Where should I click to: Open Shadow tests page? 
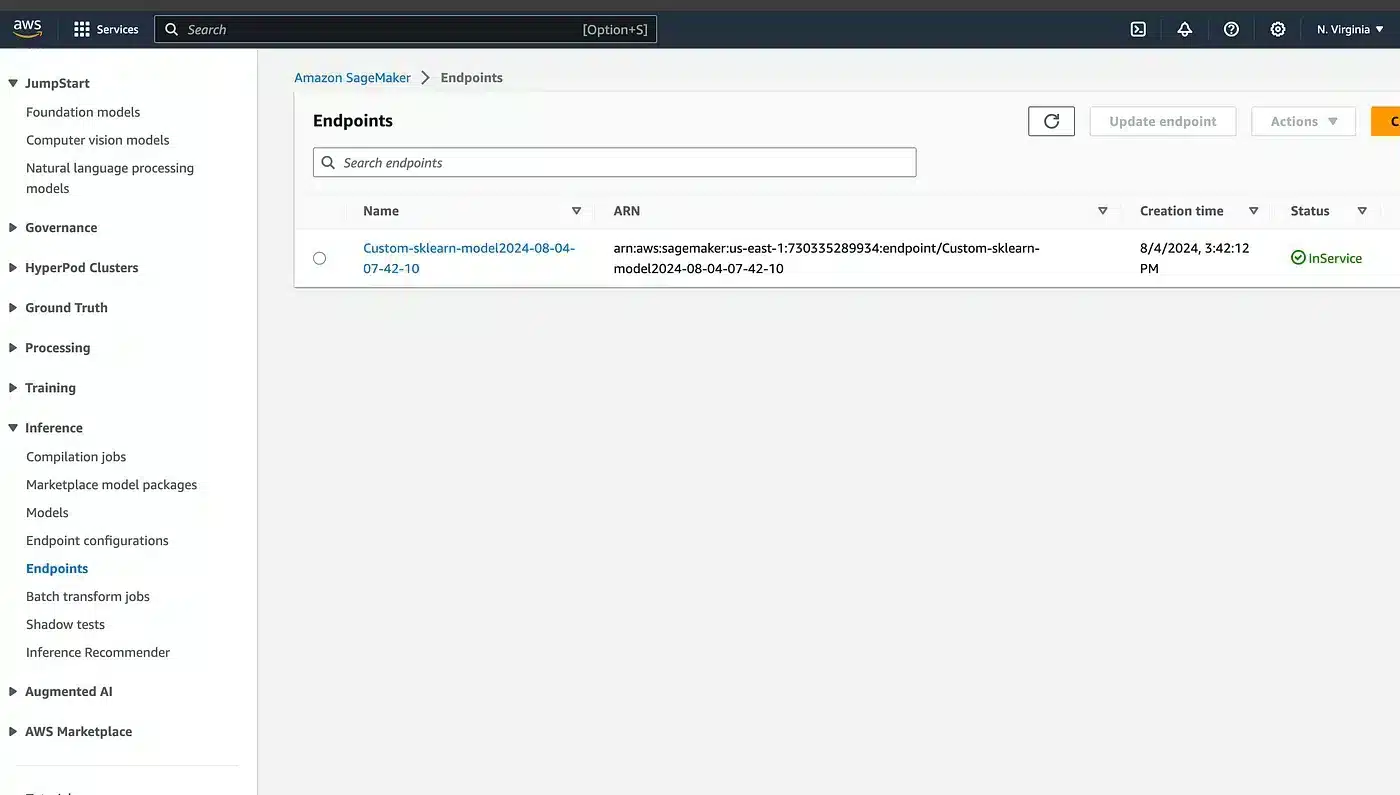[65, 625]
